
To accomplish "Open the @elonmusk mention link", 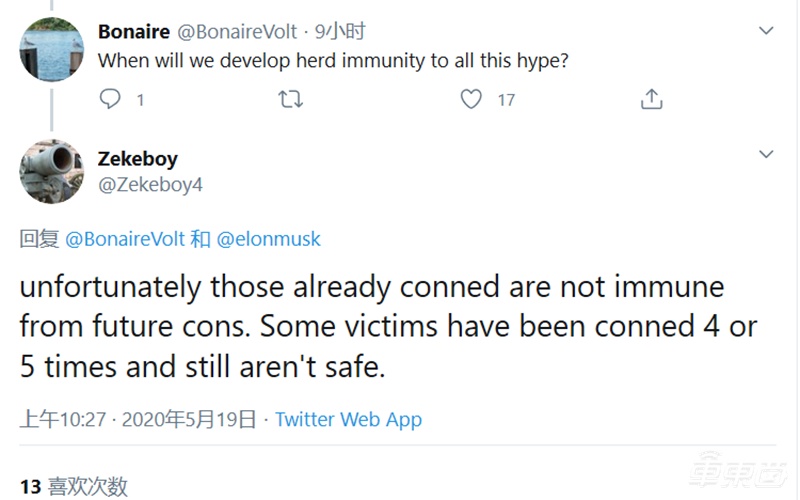I will click(x=269, y=240).
